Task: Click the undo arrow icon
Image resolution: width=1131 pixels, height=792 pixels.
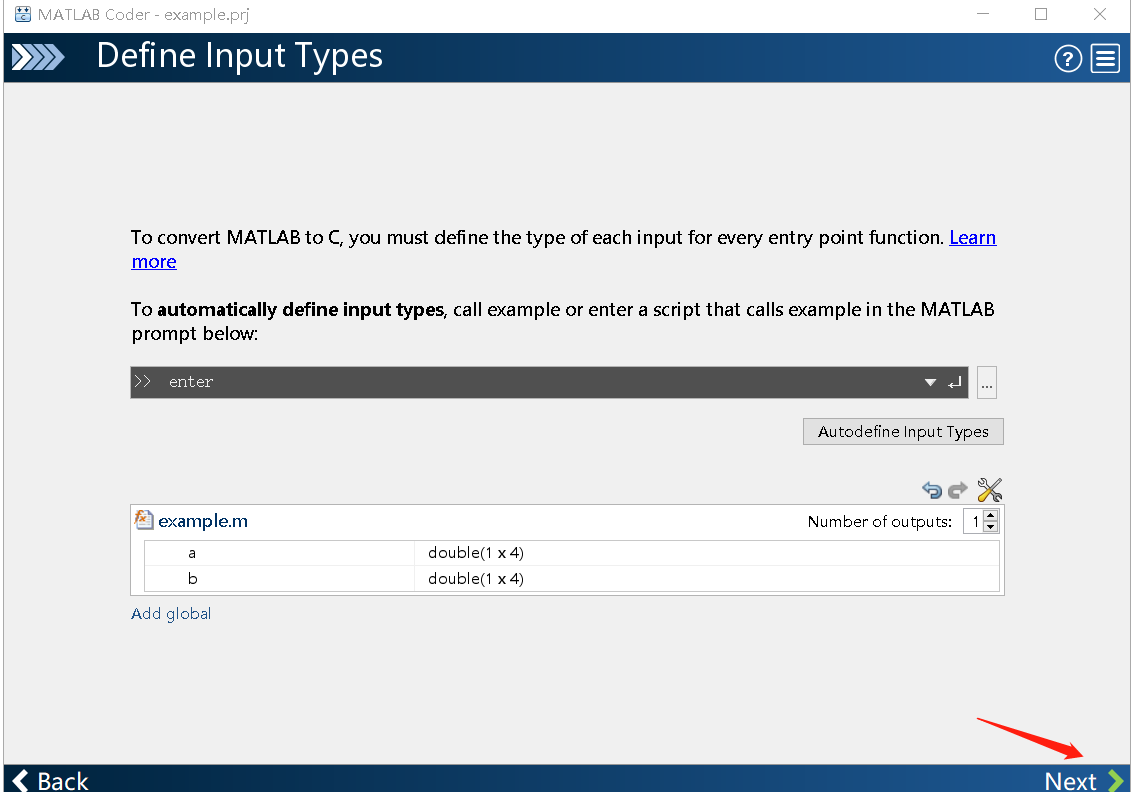Action: point(932,490)
